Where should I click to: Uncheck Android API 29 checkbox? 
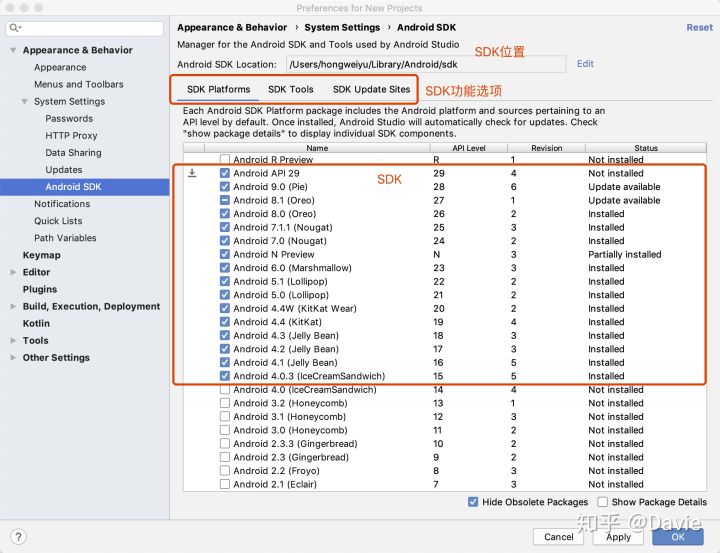click(225, 173)
